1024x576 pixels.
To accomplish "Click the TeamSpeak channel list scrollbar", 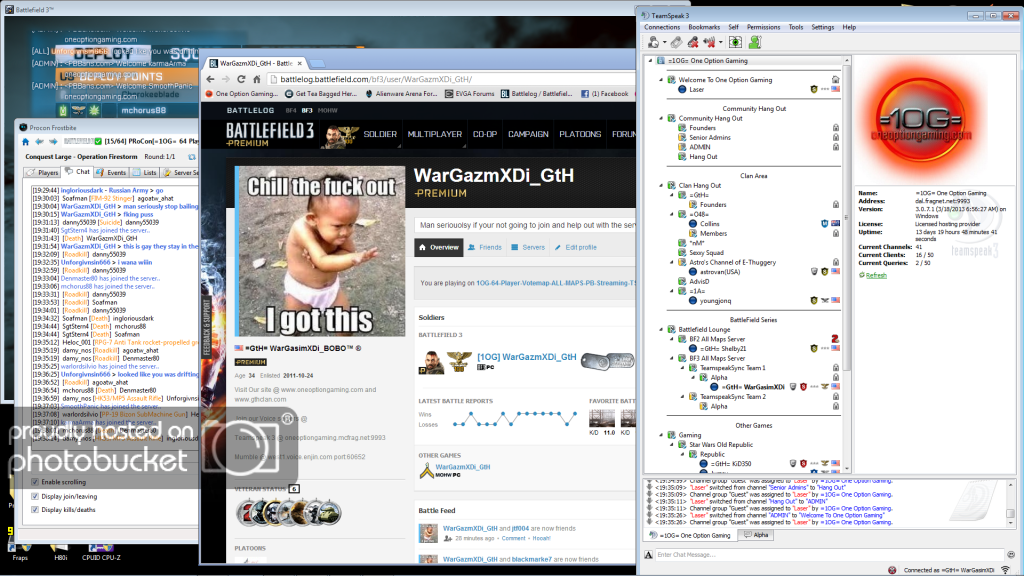I will pyautogui.click(x=846, y=250).
